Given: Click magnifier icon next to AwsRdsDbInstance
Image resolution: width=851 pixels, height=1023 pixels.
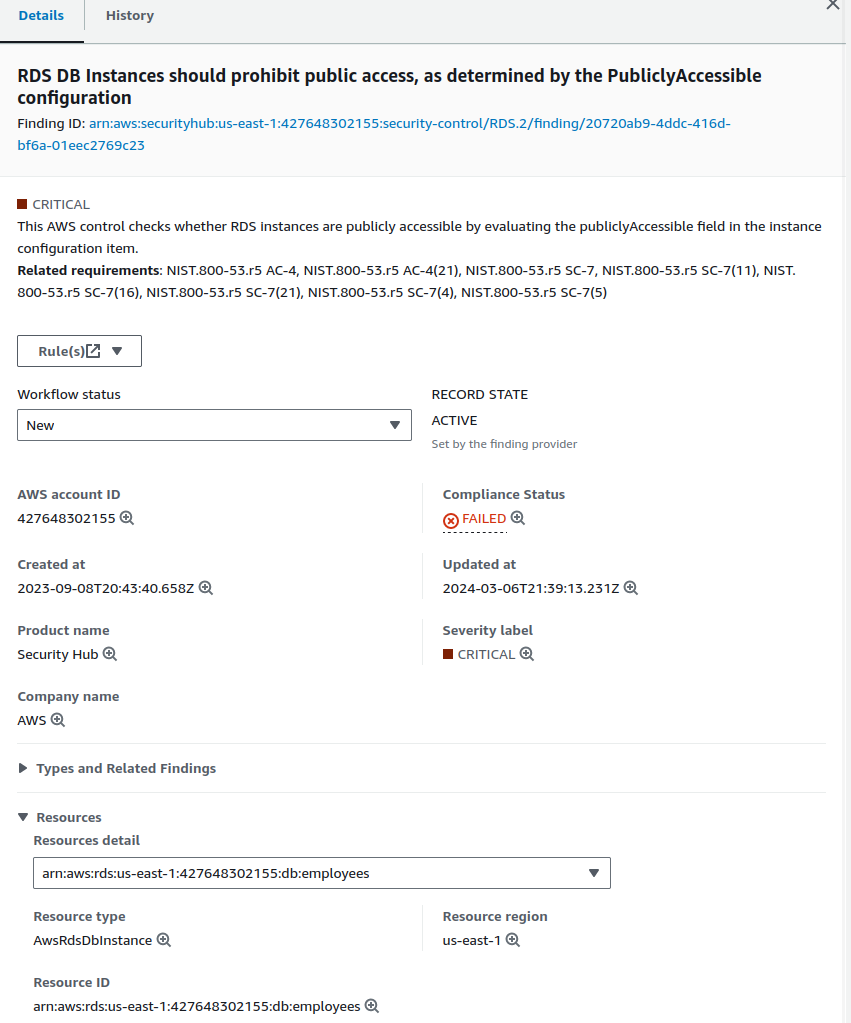Looking at the screenshot, I should point(164,940).
